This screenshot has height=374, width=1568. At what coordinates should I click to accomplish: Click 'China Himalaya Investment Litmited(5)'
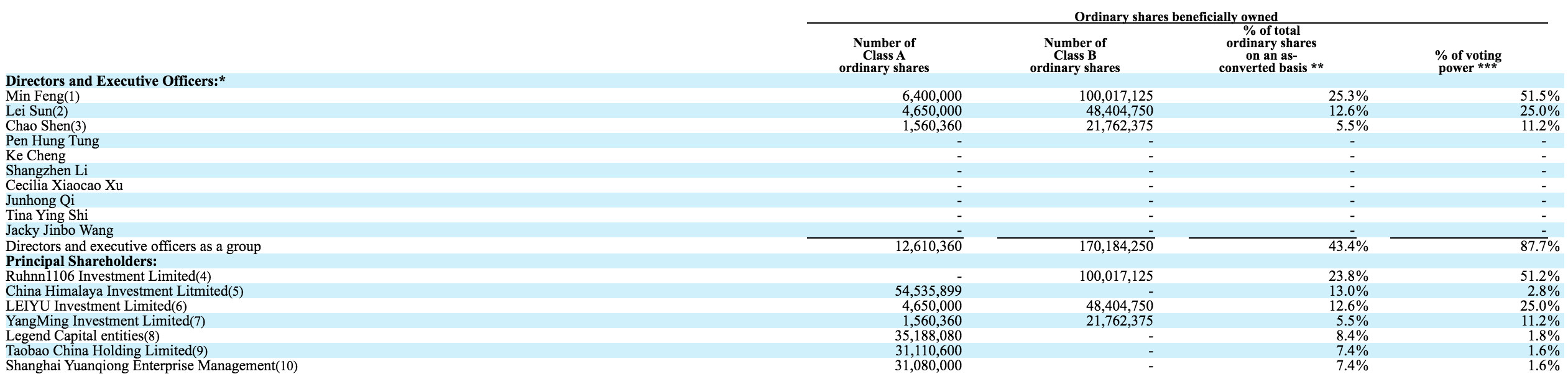tap(124, 291)
